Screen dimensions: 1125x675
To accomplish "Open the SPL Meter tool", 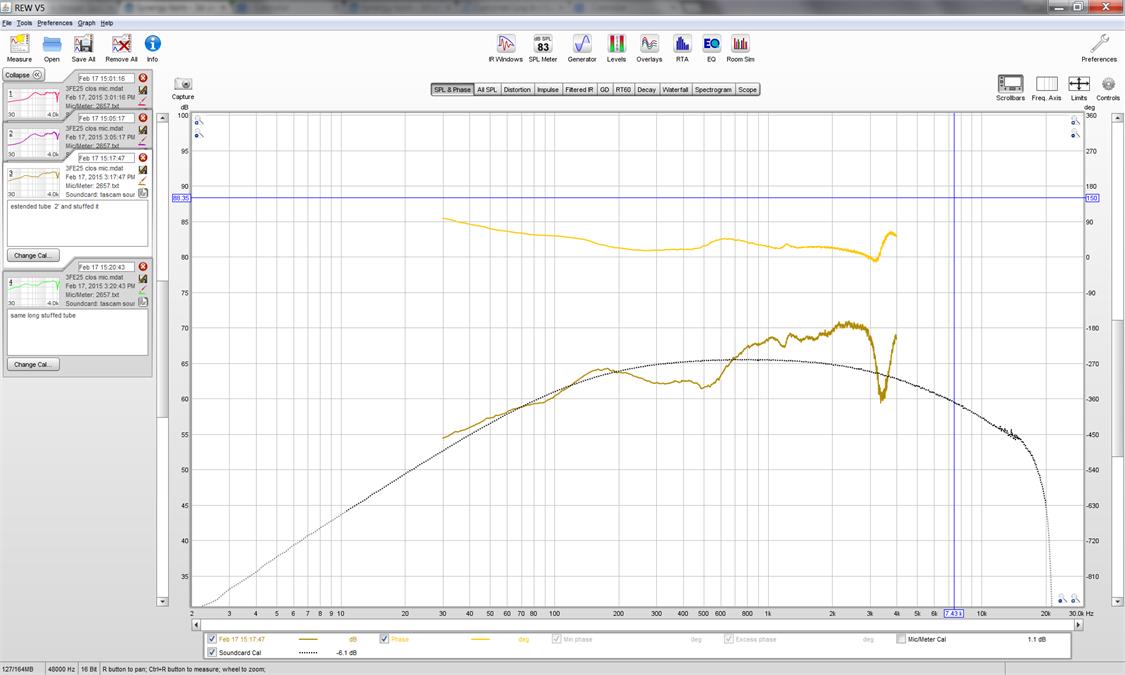I will pos(543,44).
